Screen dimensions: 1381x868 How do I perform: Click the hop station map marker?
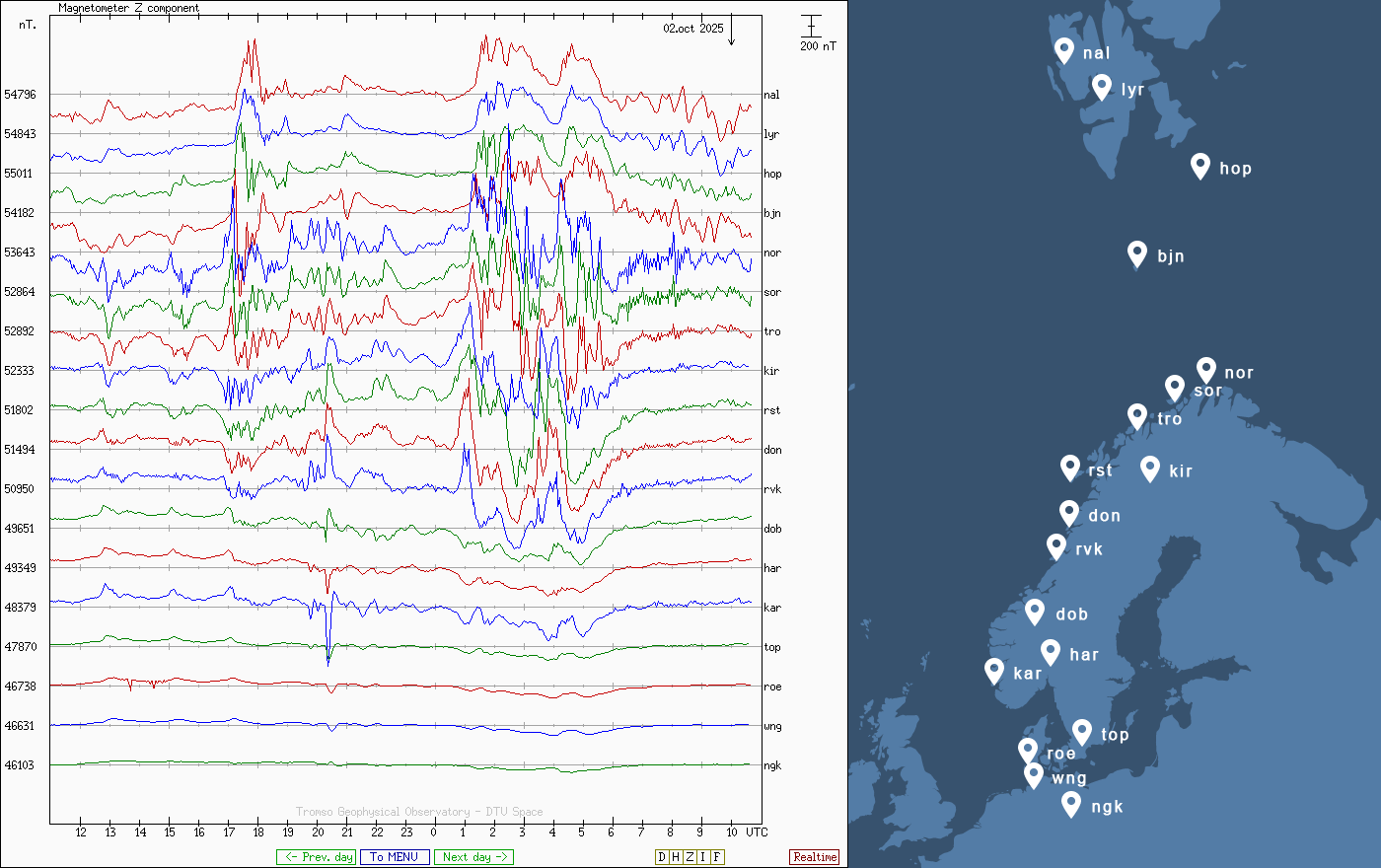coord(1199,166)
